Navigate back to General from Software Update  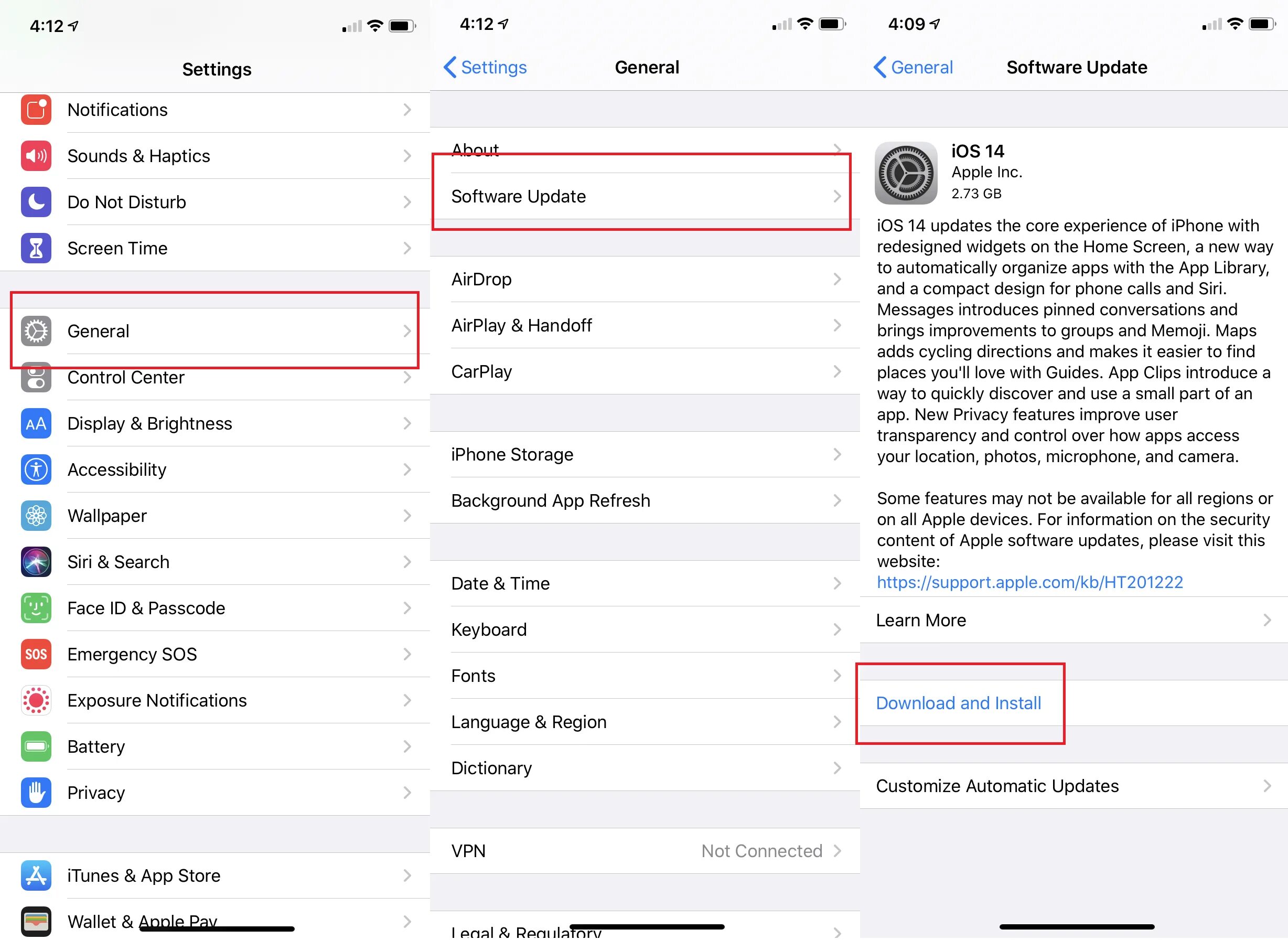click(912, 68)
